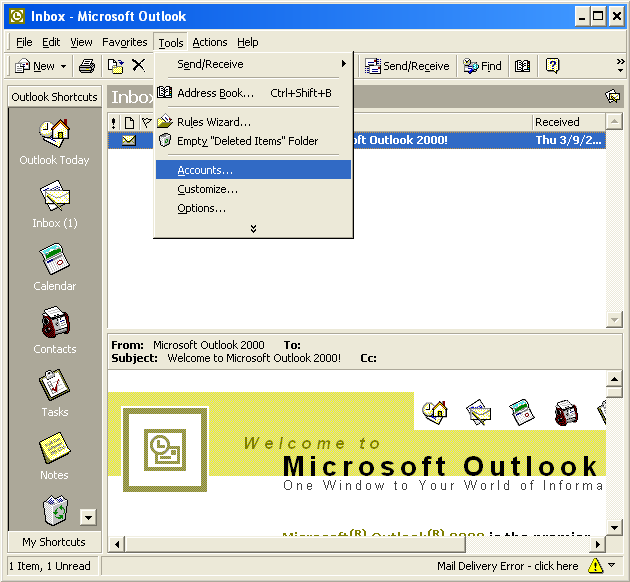The height and width of the screenshot is (582, 630).
Task: Click the New mail message button
Action: coord(34,66)
